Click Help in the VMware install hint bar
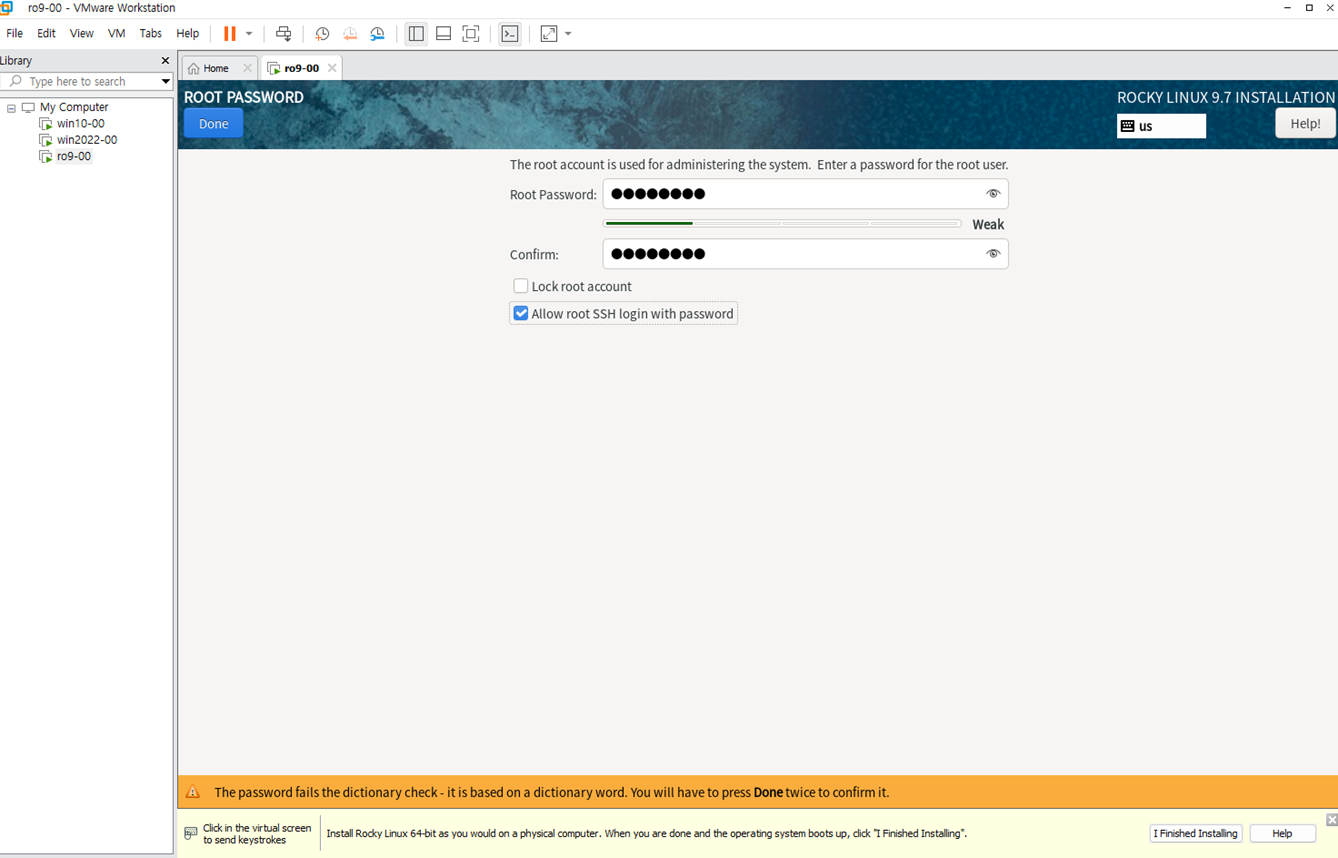This screenshot has width=1338, height=858. (1282, 833)
